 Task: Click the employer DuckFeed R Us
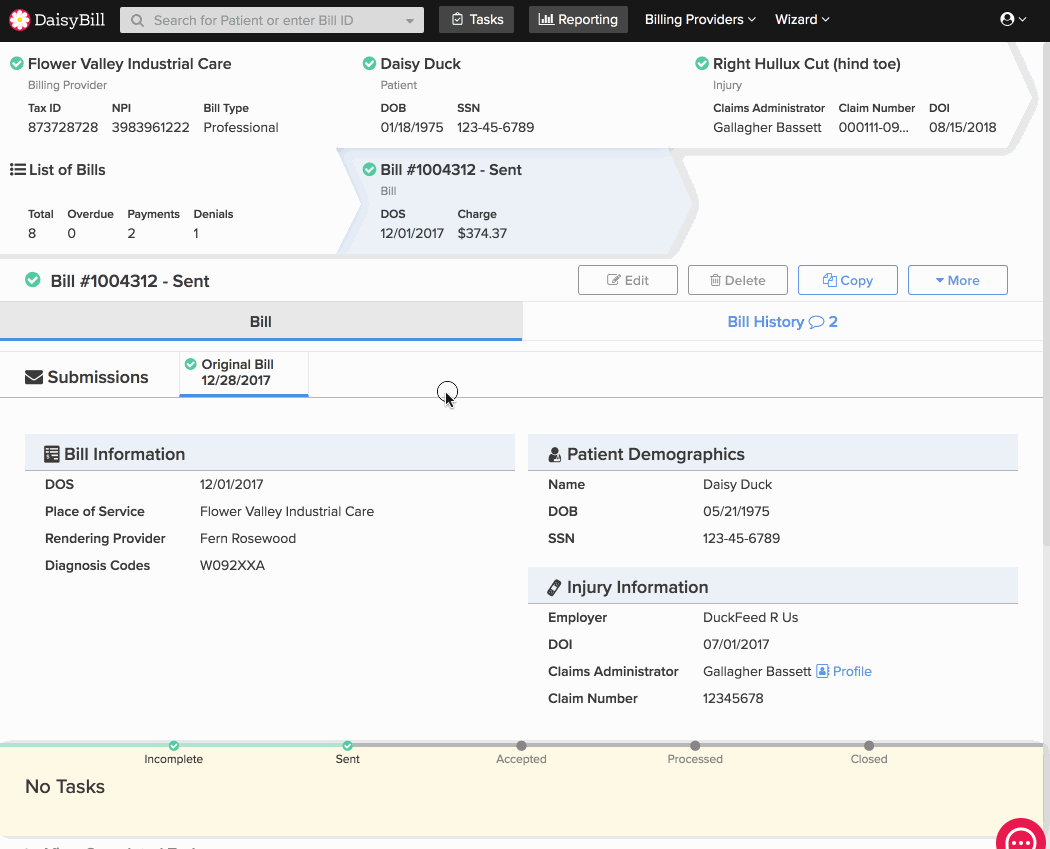[750, 617]
